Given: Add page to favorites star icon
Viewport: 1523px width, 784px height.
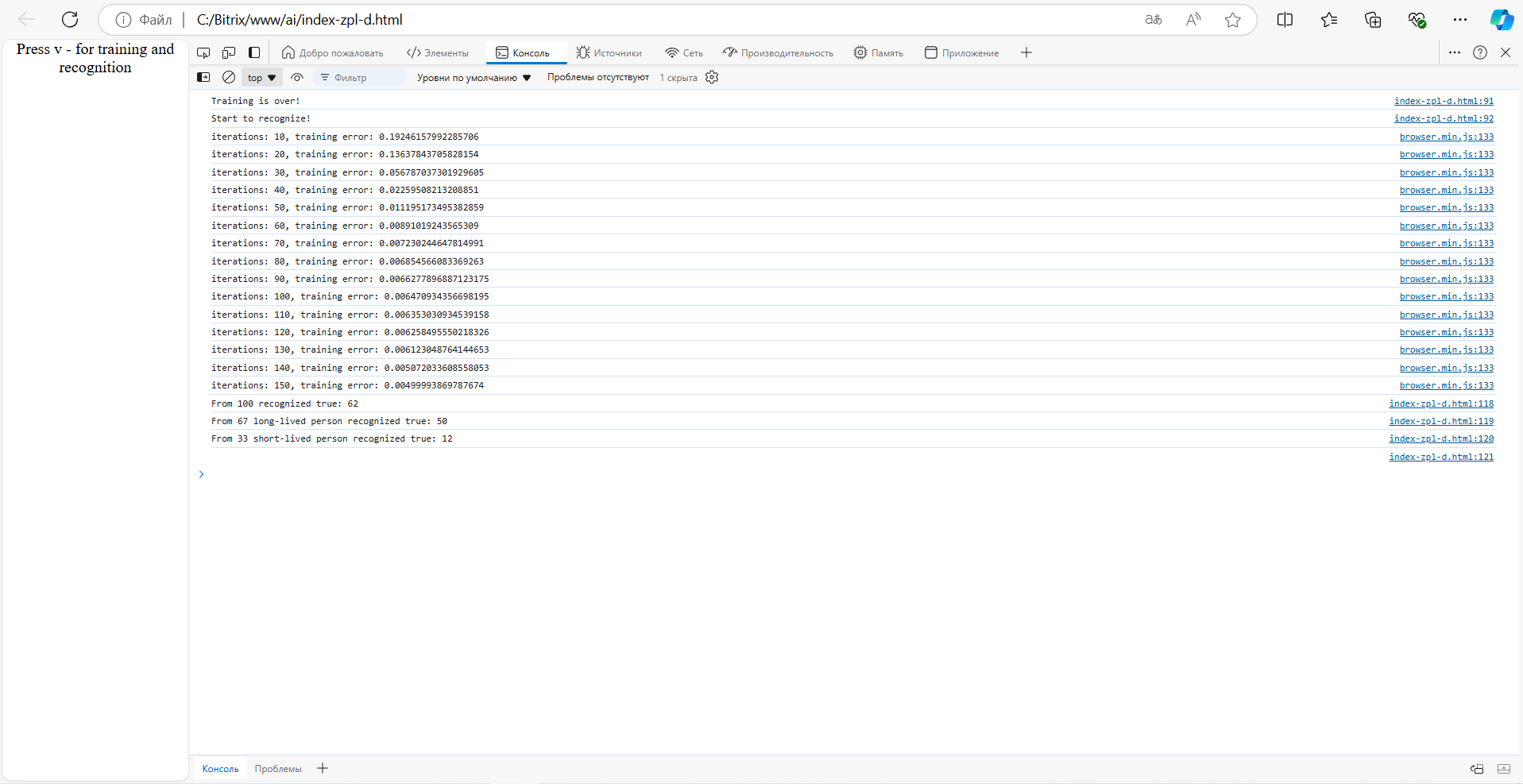Looking at the screenshot, I should pyautogui.click(x=1232, y=20).
